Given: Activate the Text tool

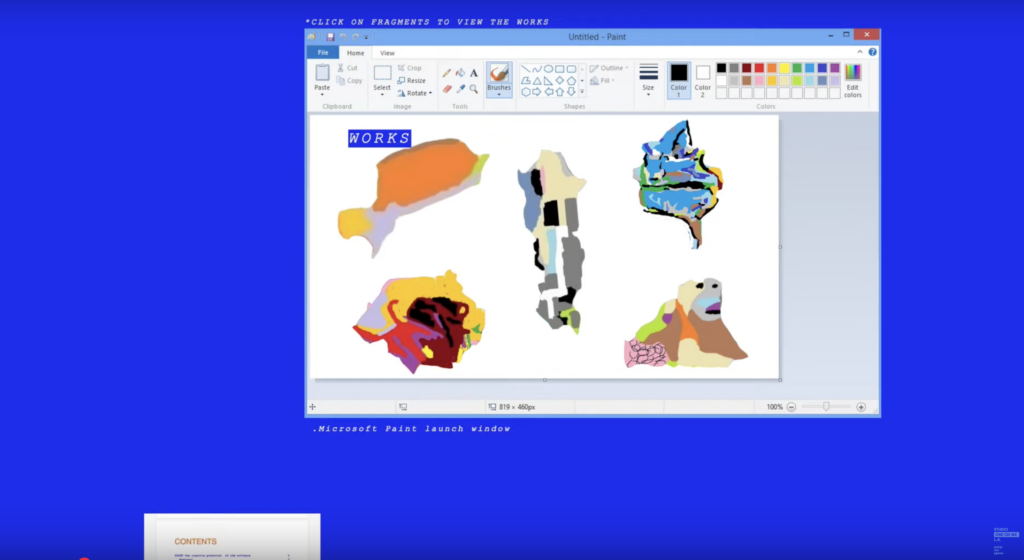Looking at the screenshot, I should coord(474,73).
